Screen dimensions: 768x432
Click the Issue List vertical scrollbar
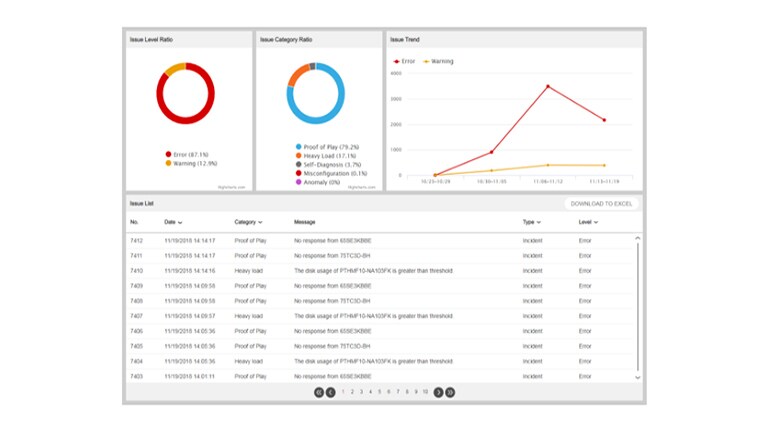[638, 307]
